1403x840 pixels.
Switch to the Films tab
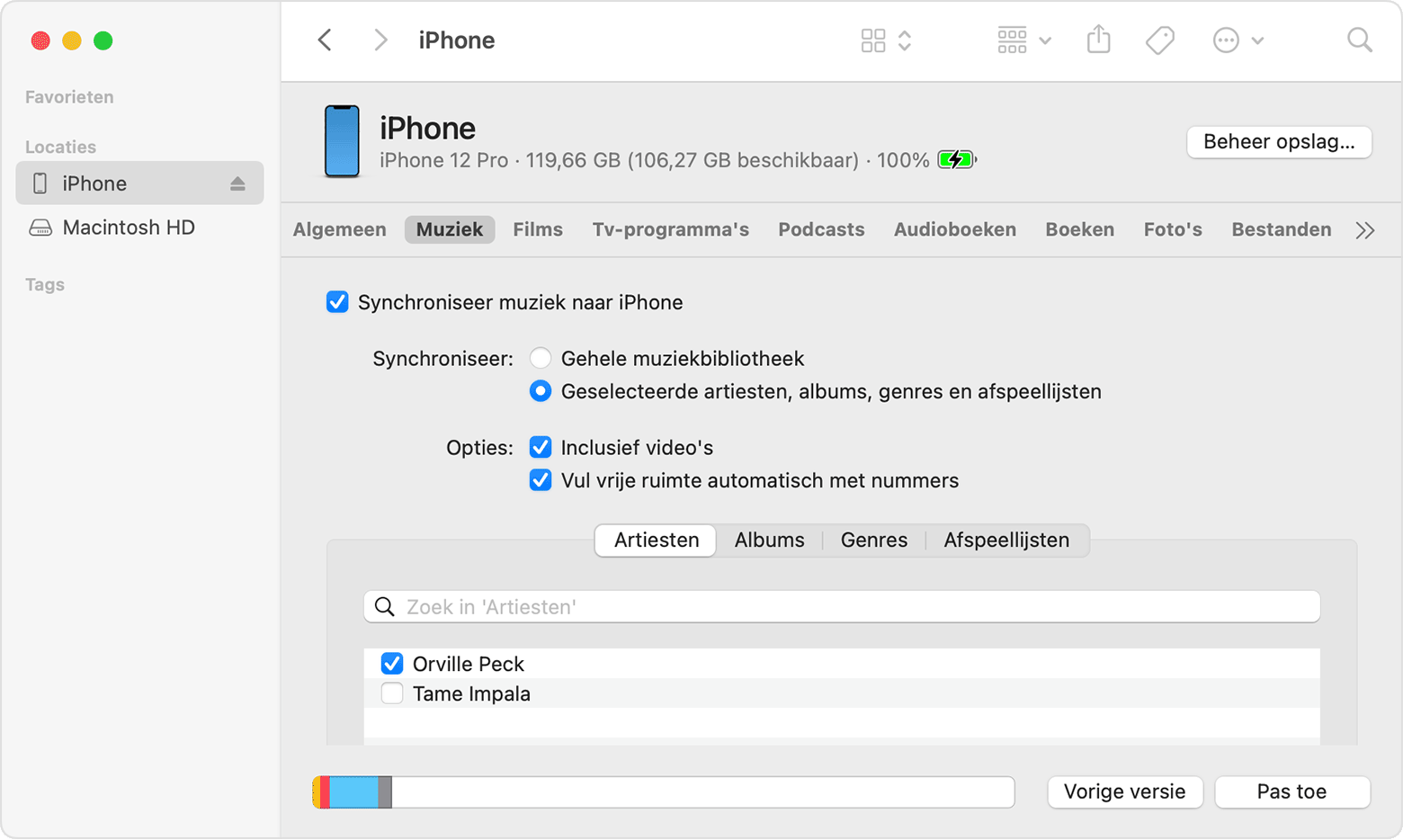pos(538,229)
